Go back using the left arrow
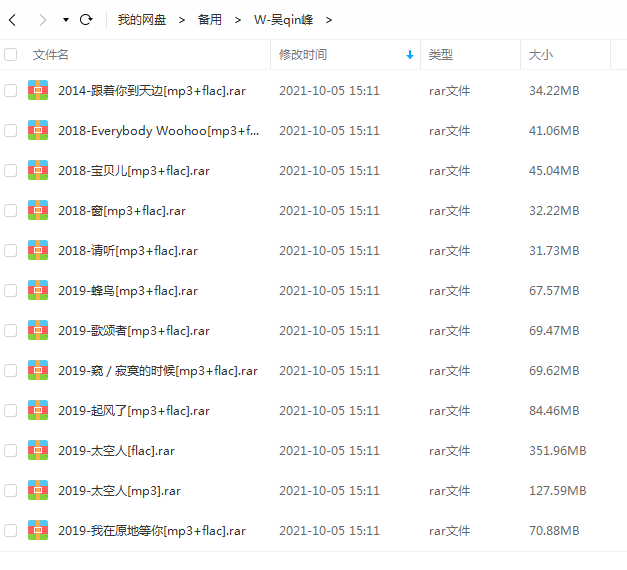The height and width of the screenshot is (570, 627). [x=13, y=20]
